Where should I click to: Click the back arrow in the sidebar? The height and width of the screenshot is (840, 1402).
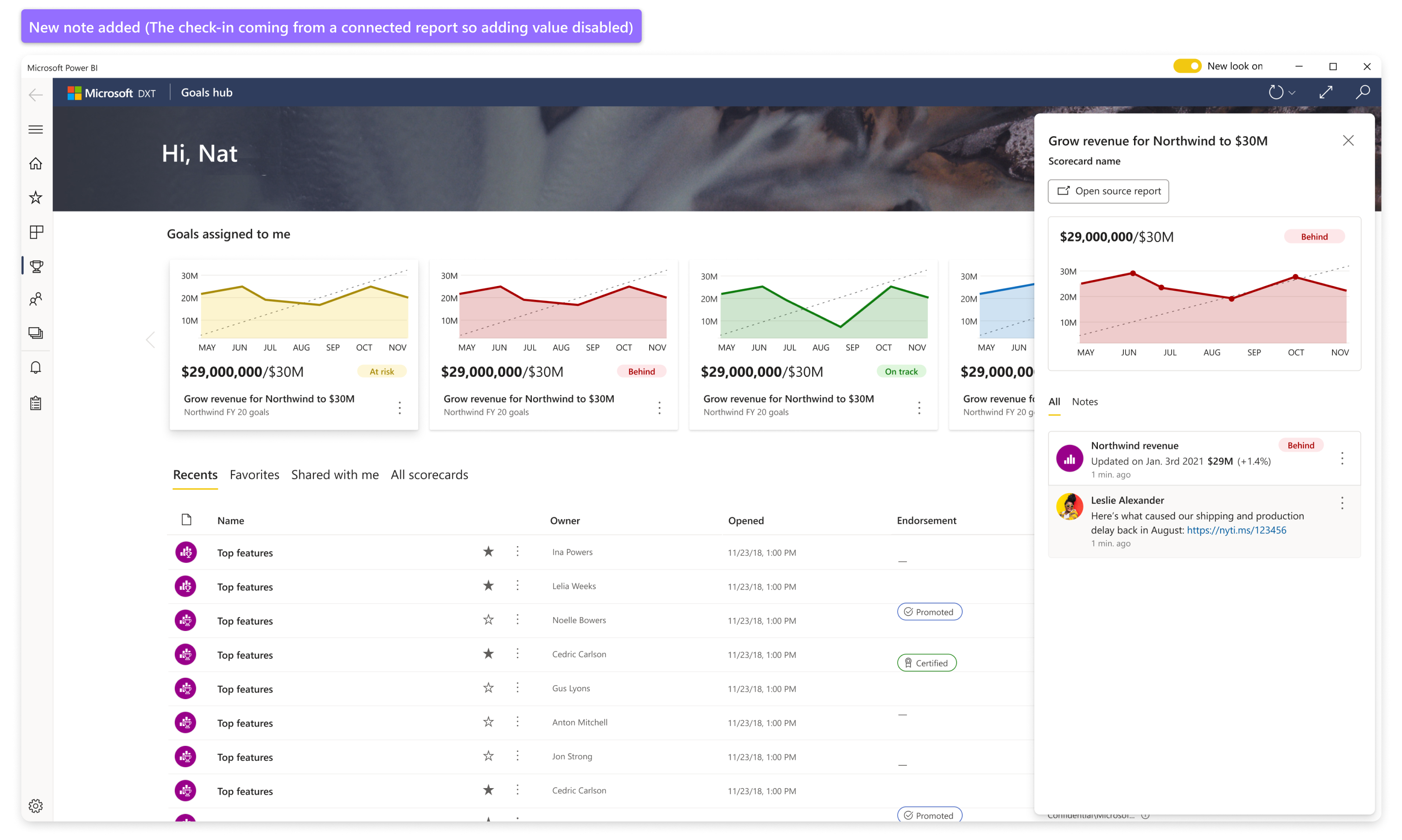point(36,95)
